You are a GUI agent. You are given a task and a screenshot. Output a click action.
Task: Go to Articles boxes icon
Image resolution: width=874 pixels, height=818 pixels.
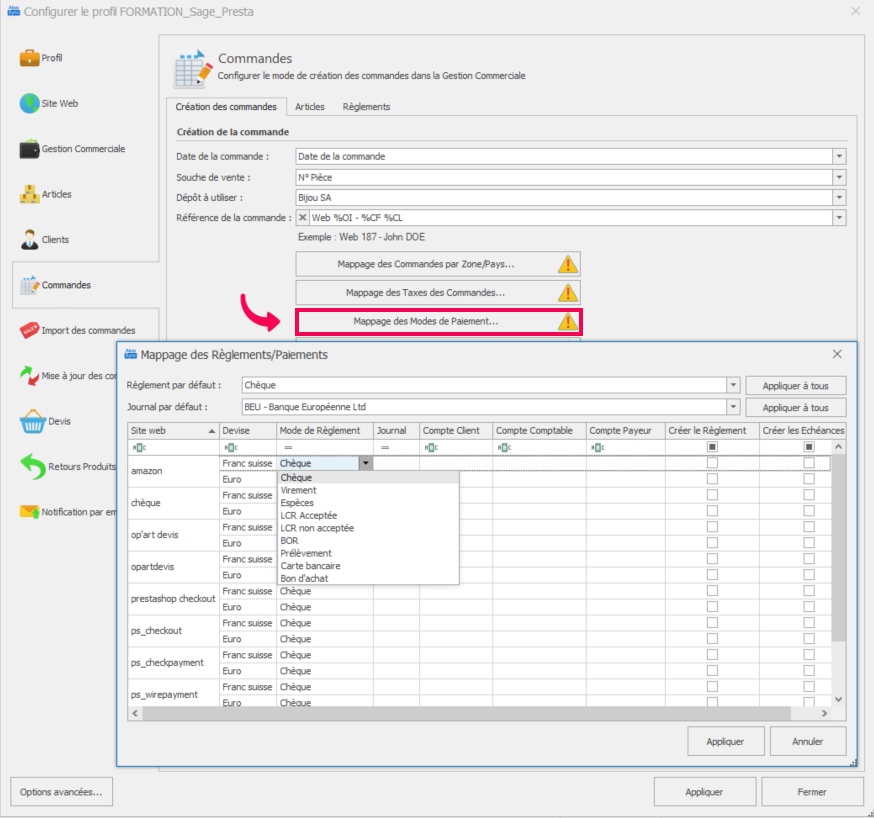point(29,194)
